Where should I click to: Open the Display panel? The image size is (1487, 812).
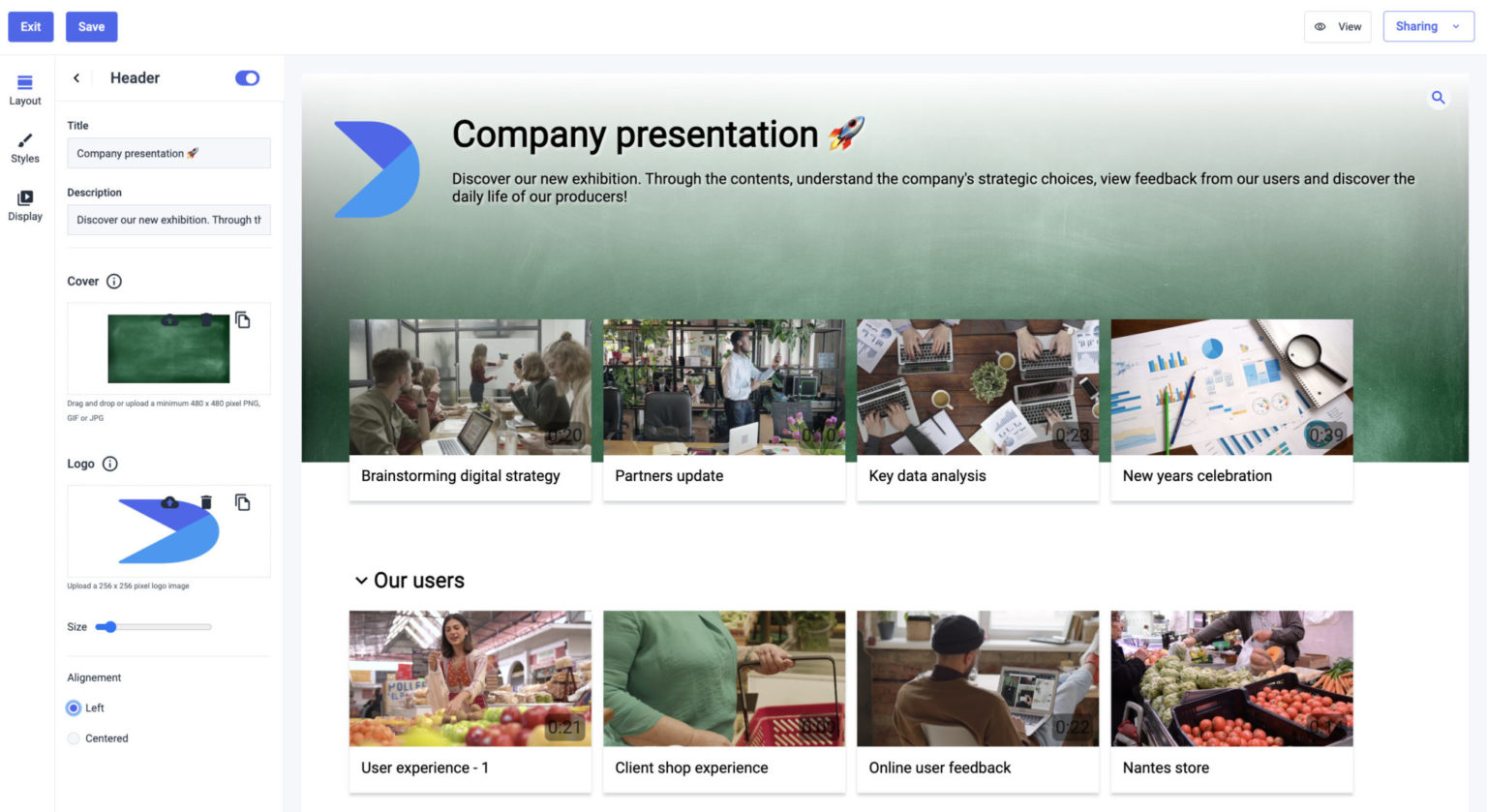pos(24,206)
